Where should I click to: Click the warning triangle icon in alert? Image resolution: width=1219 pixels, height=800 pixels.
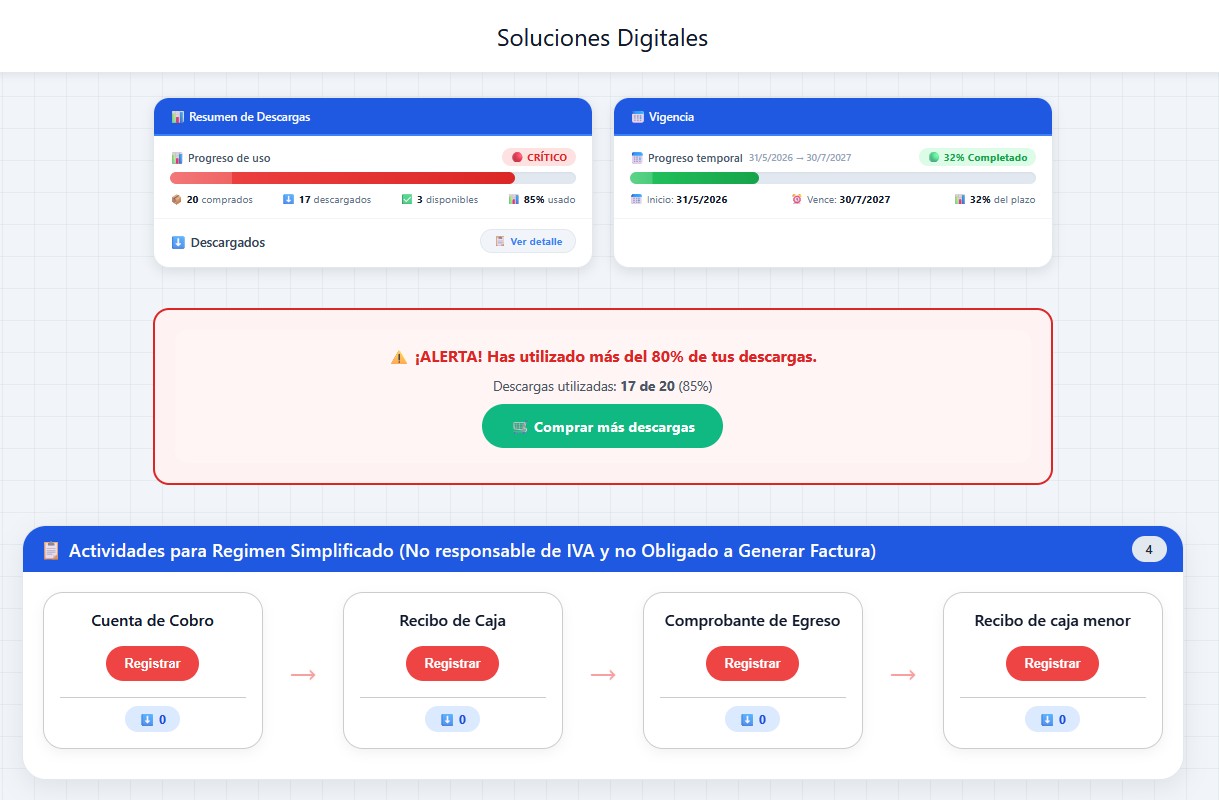pyautogui.click(x=399, y=357)
